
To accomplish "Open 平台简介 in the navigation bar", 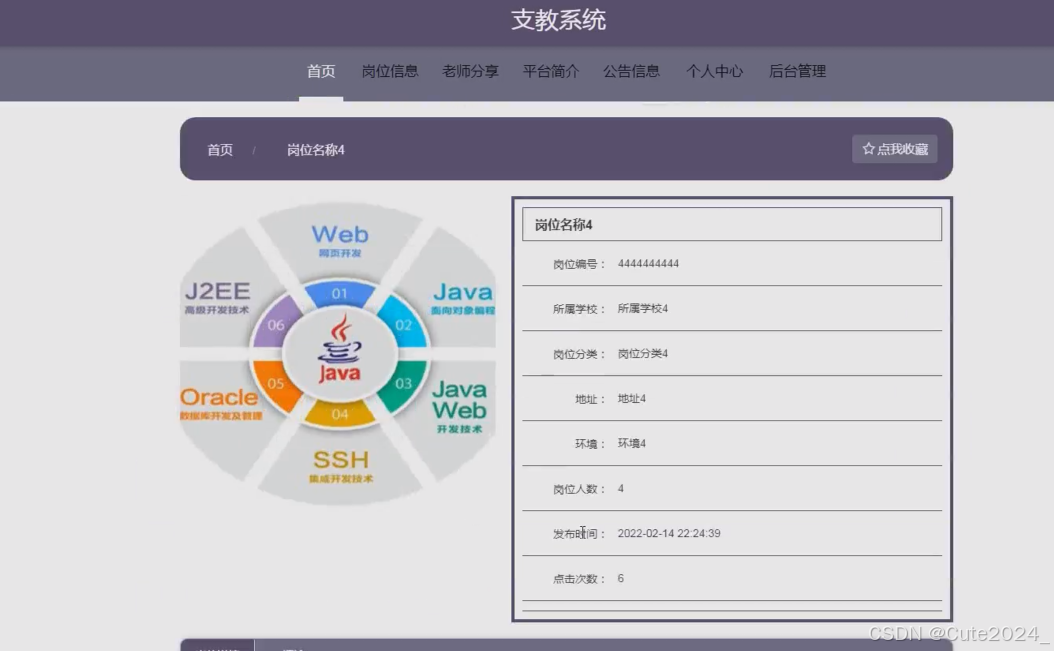I will point(551,71).
